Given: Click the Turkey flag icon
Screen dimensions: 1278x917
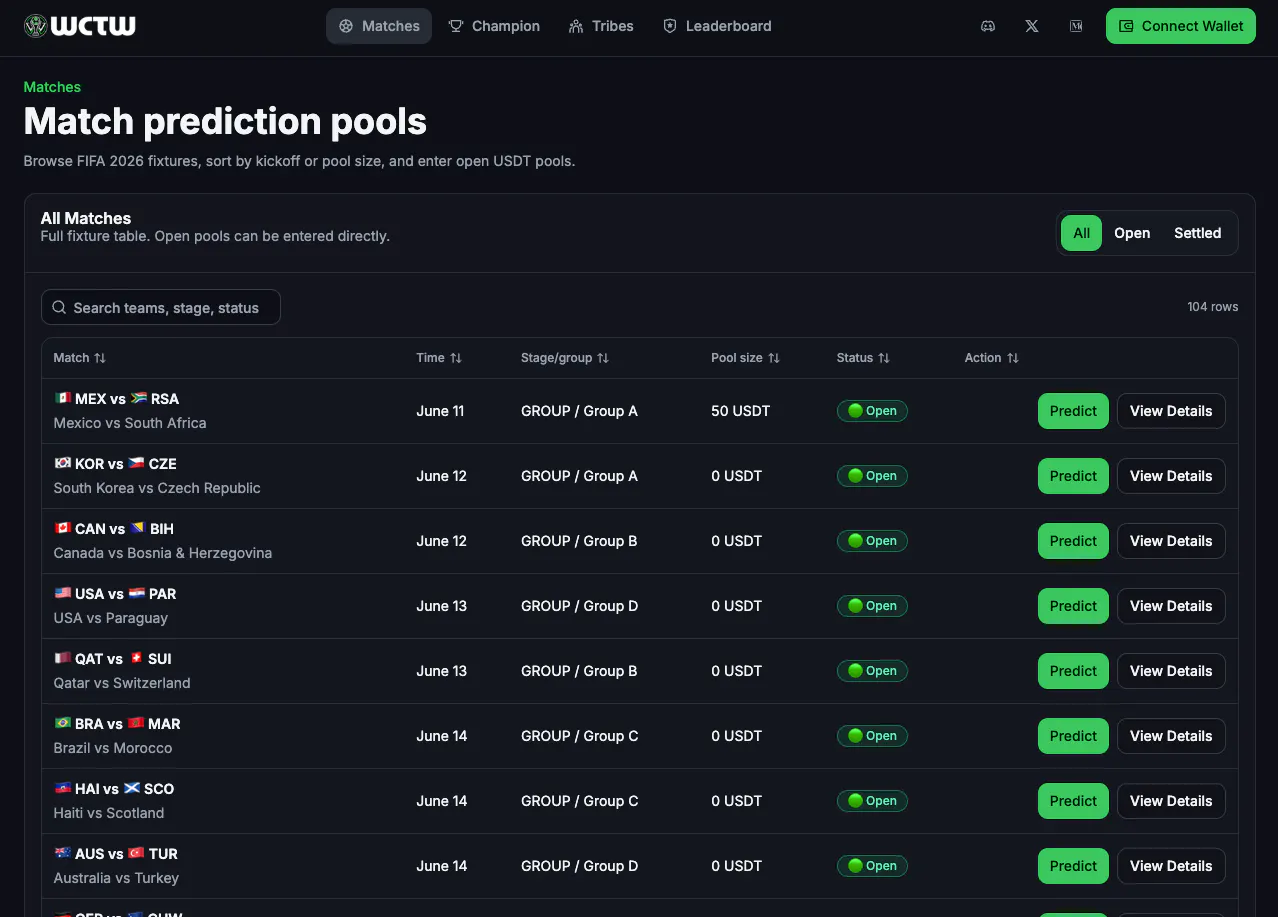Looking at the screenshot, I should tap(136, 853).
